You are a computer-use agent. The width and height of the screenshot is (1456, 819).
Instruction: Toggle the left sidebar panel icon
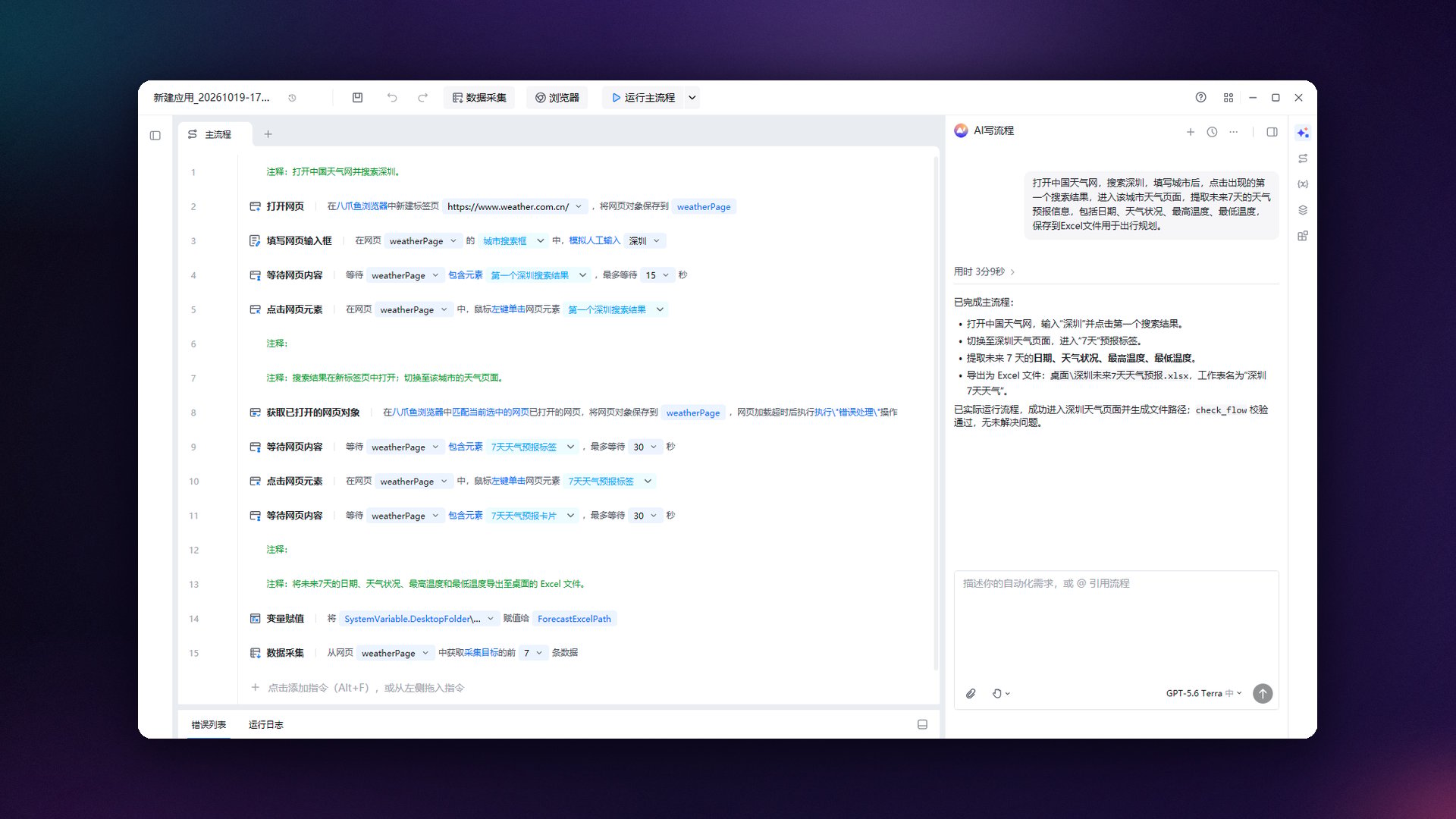(155, 135)
